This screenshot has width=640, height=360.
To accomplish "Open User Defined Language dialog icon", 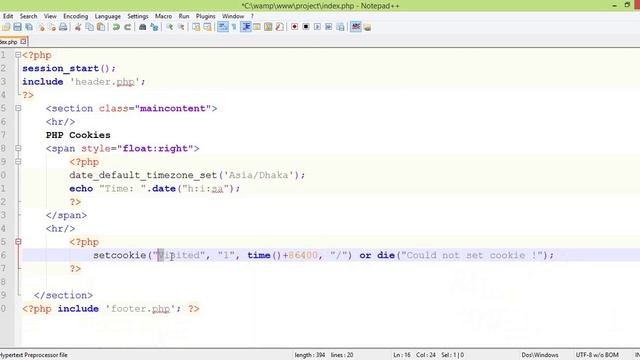I will pos(257,27).
